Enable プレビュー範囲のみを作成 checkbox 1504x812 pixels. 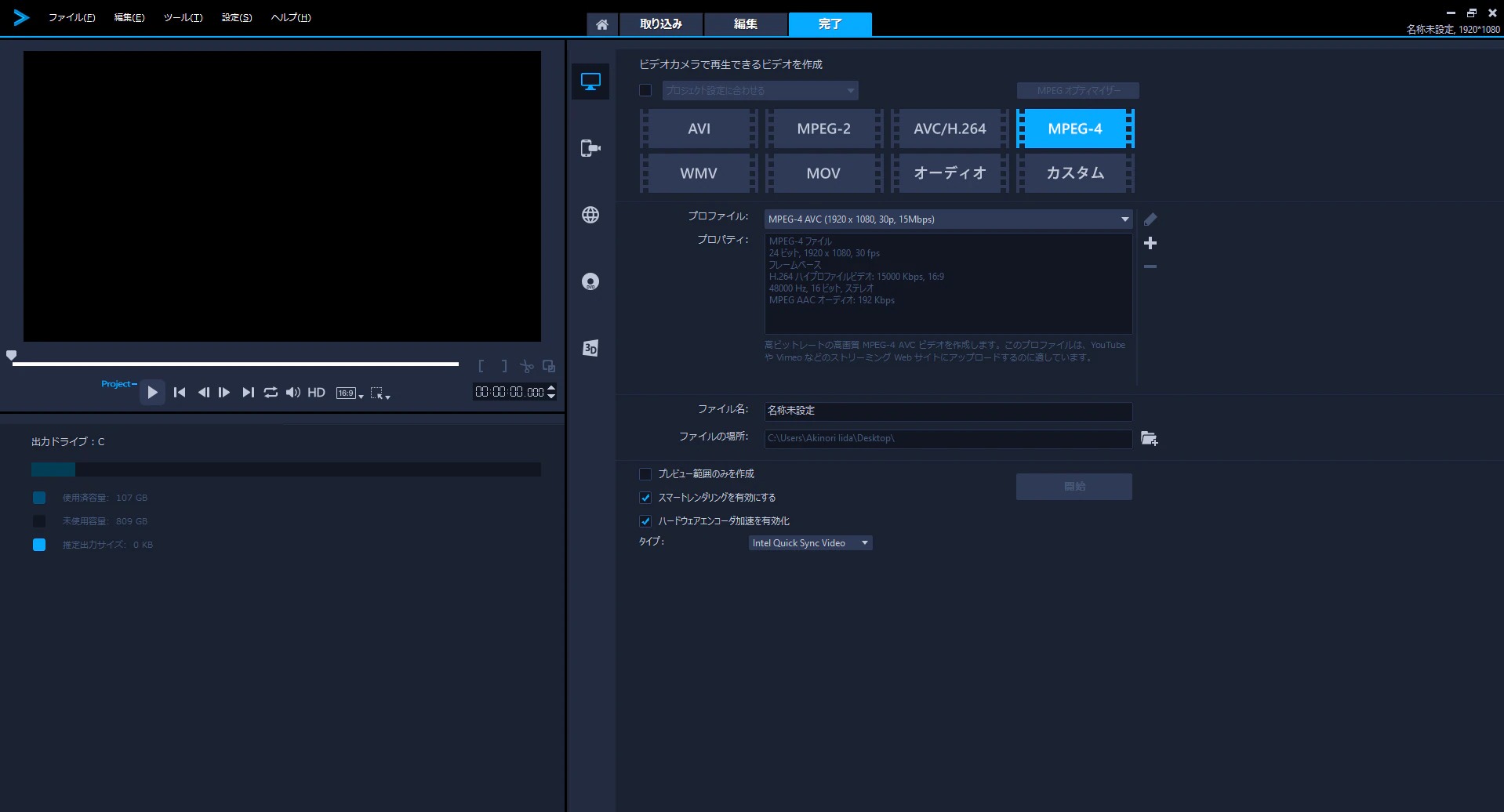(645, 474)
